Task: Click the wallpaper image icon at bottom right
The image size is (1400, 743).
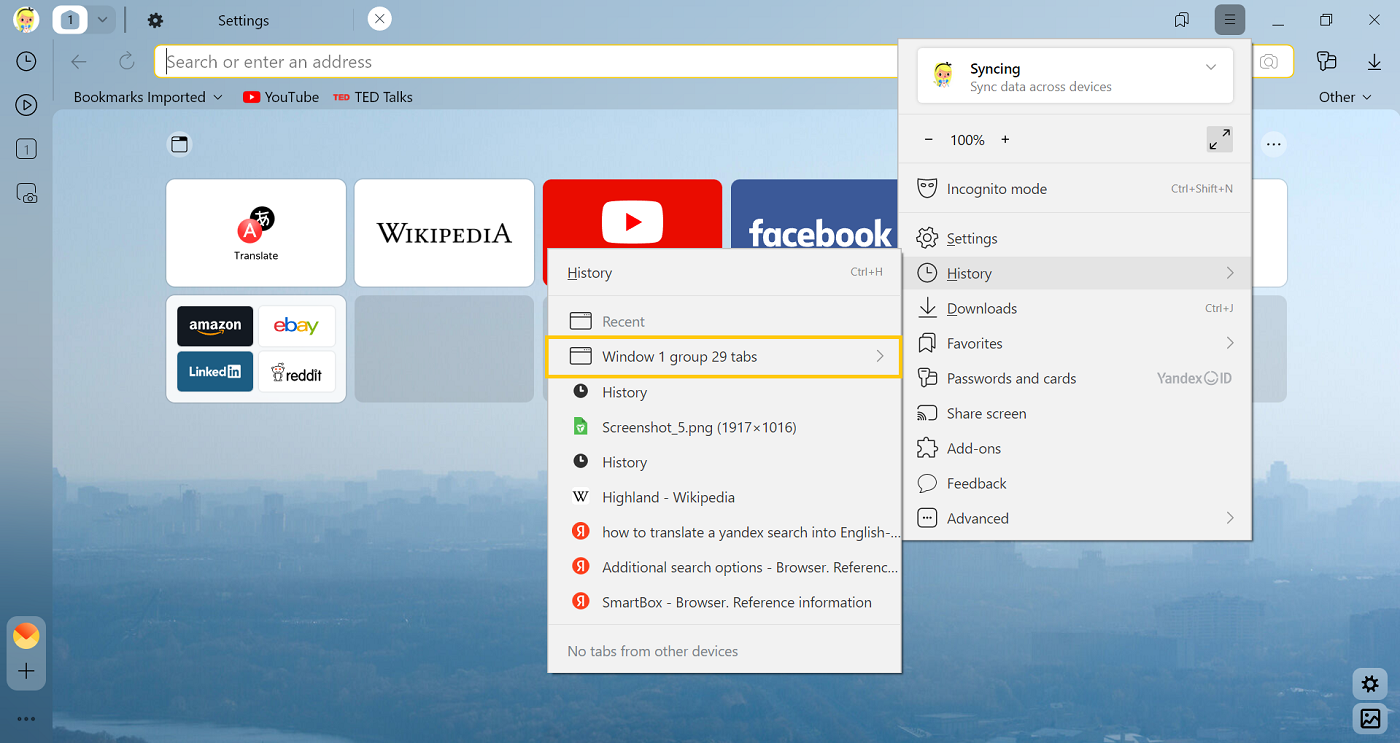Action: click(1371, 719)
